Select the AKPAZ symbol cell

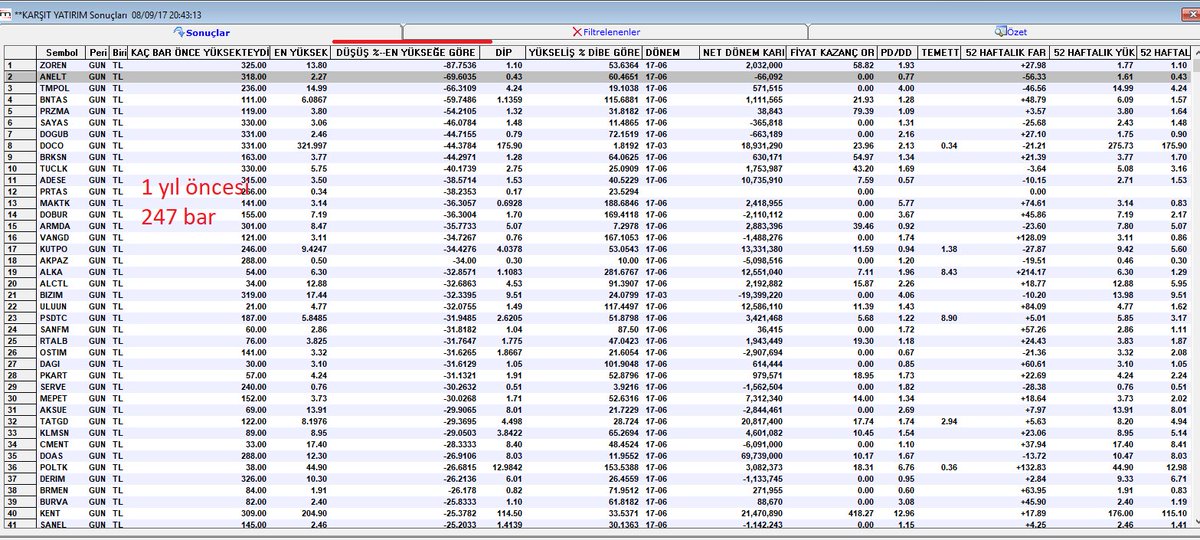[x=61, y=261]
